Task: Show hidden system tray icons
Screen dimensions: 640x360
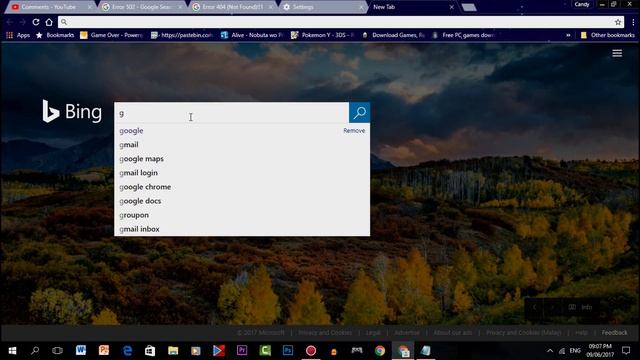Action: click(x=550, y=351)
